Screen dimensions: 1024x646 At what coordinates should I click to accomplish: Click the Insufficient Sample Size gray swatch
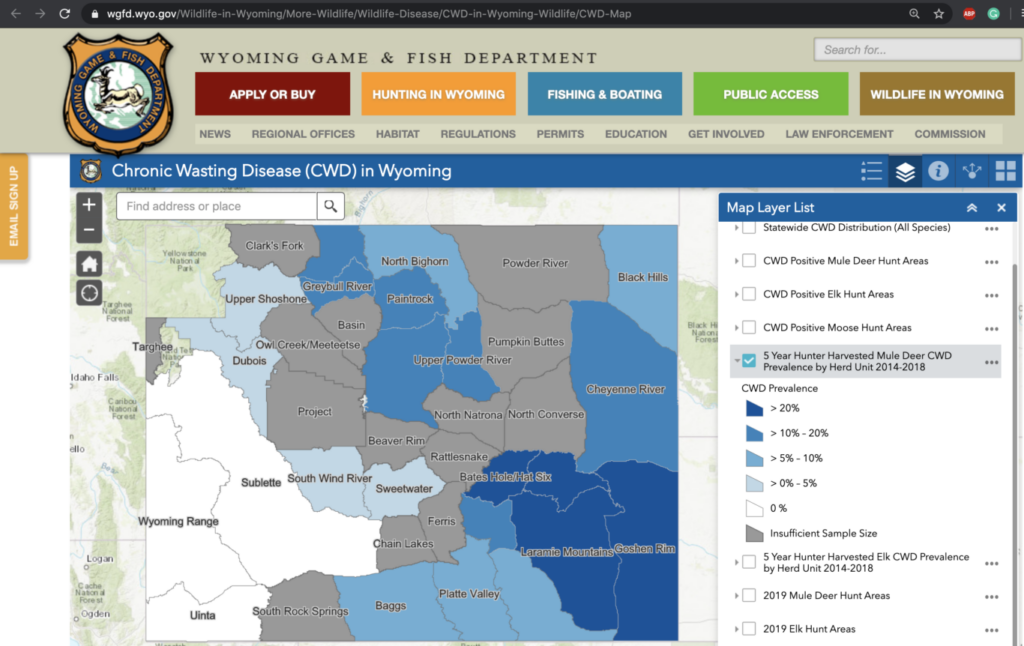754,534
